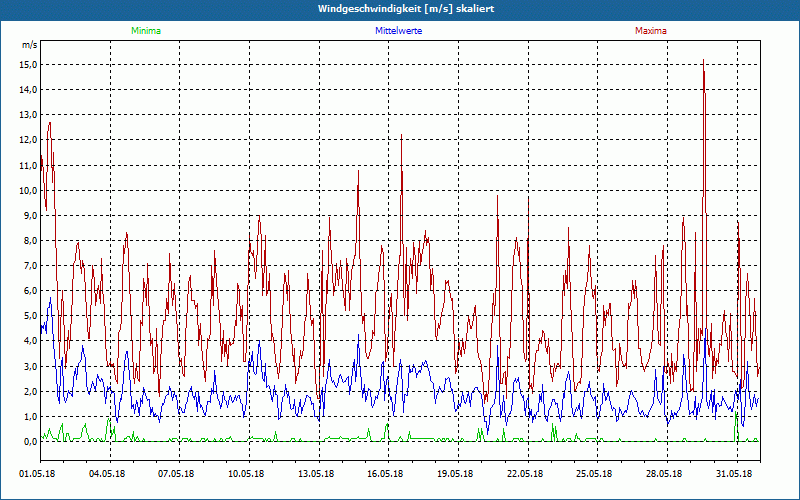This screenshot has height=500, width=800.
Task: Click the 2,0 y-axis value
Action: click(x=31, y=391)
